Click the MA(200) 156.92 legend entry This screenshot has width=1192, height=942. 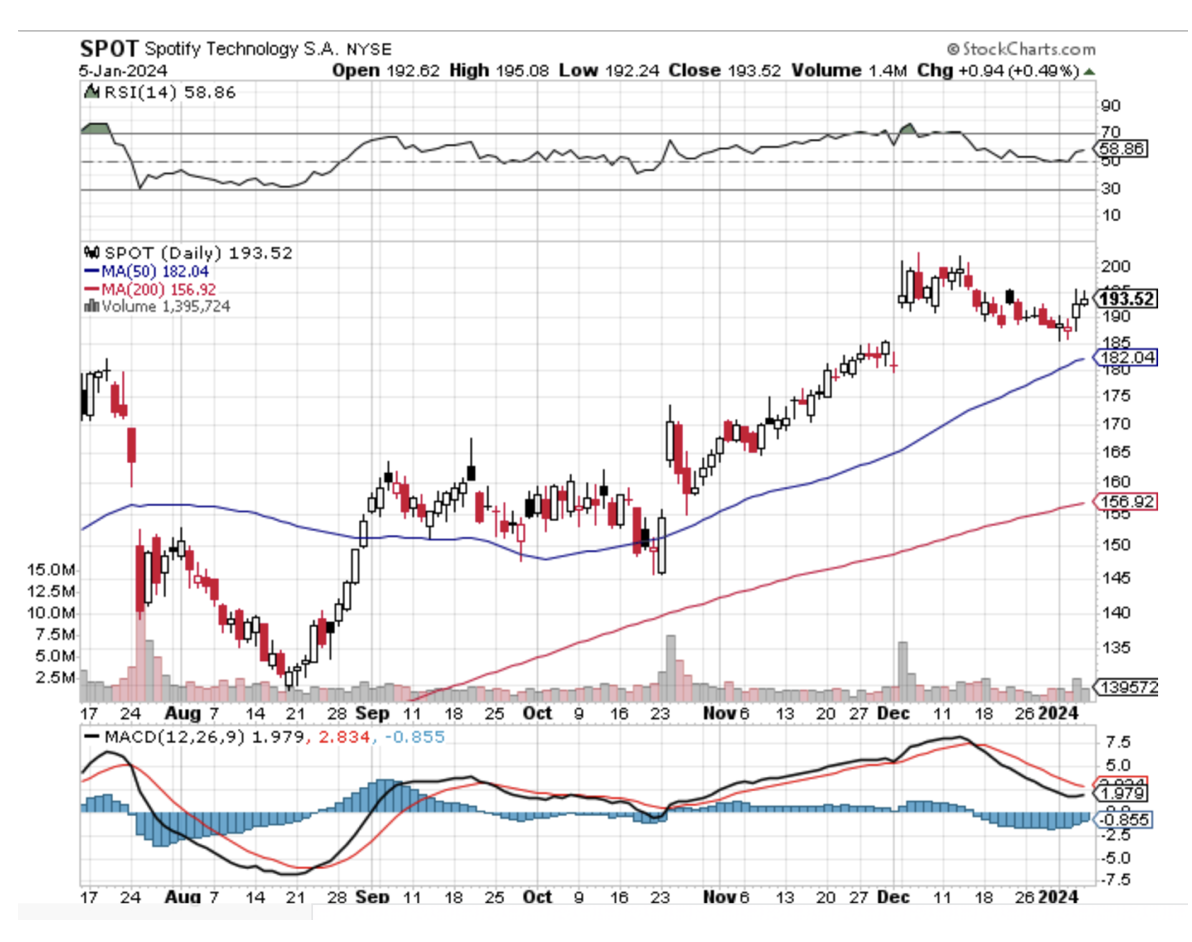[x=159, y=290]
